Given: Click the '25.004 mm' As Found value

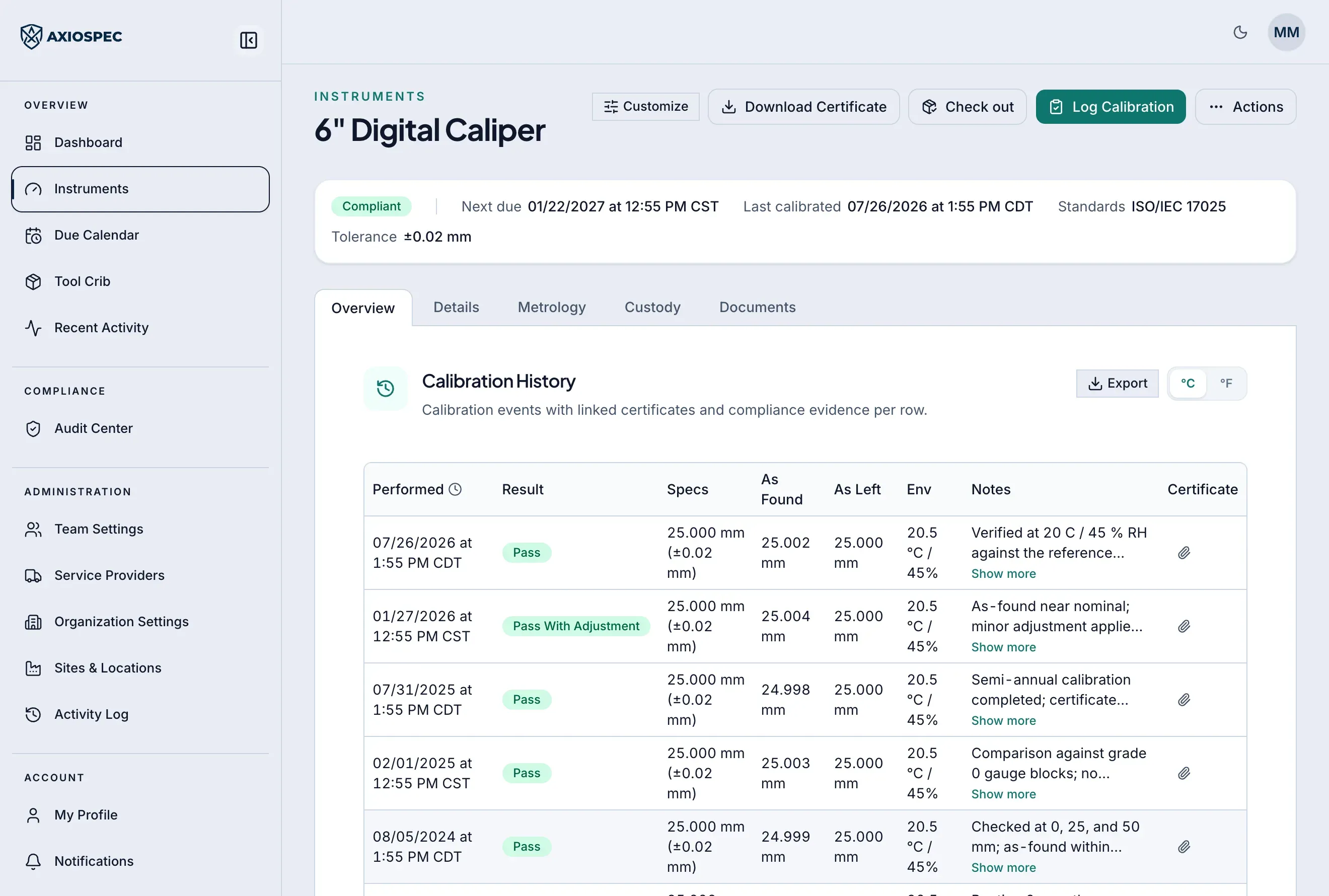Looking at the screenshot, I should (x=786, y=626).
